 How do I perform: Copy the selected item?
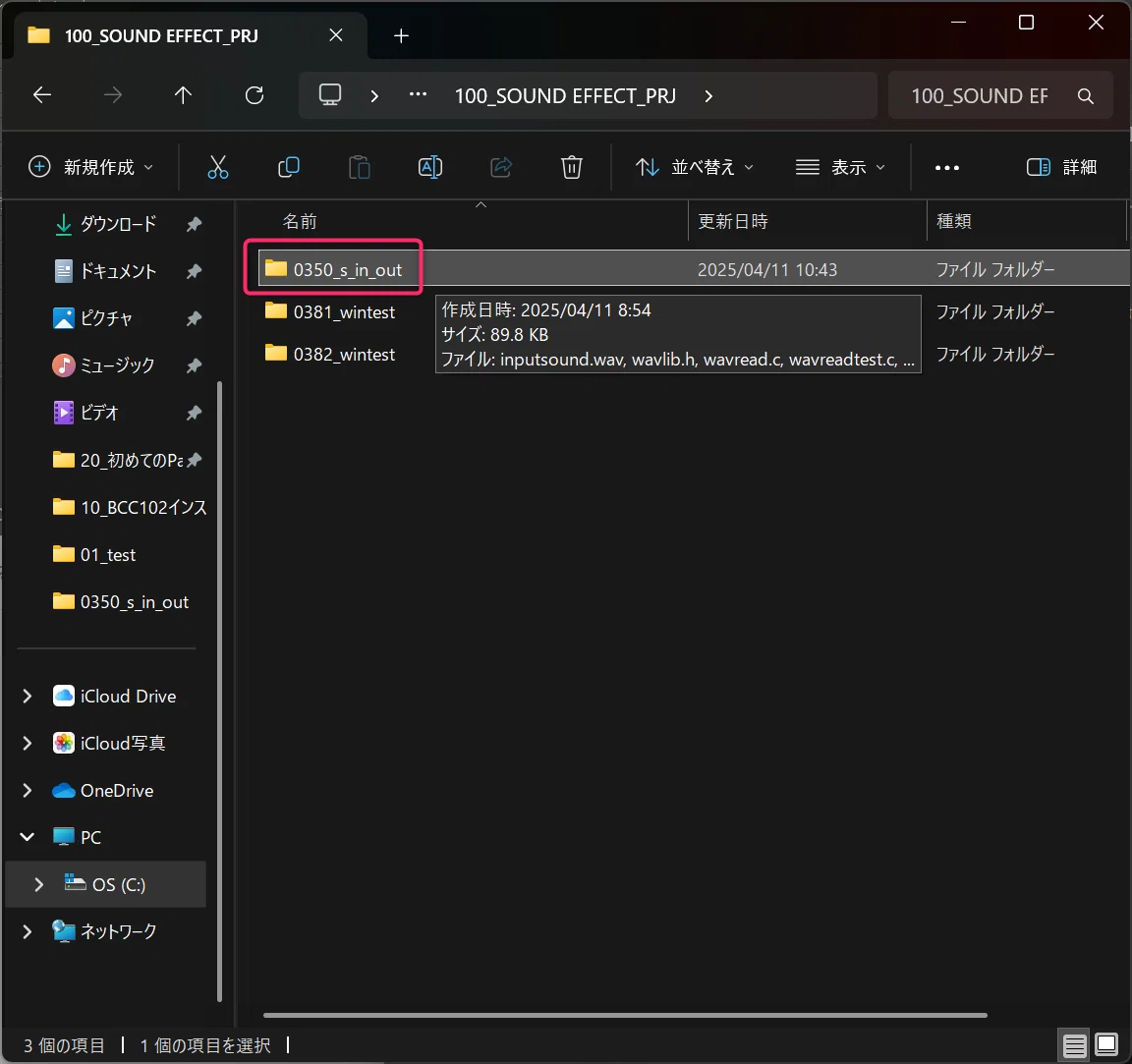(x=288, y=167)
